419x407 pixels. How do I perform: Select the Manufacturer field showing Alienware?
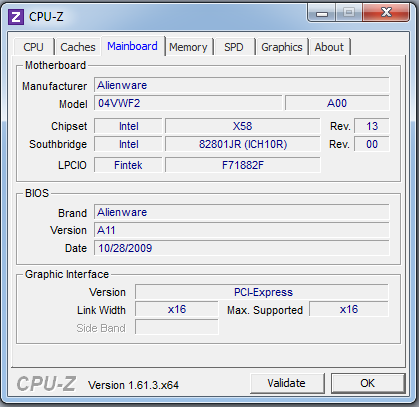242,85
